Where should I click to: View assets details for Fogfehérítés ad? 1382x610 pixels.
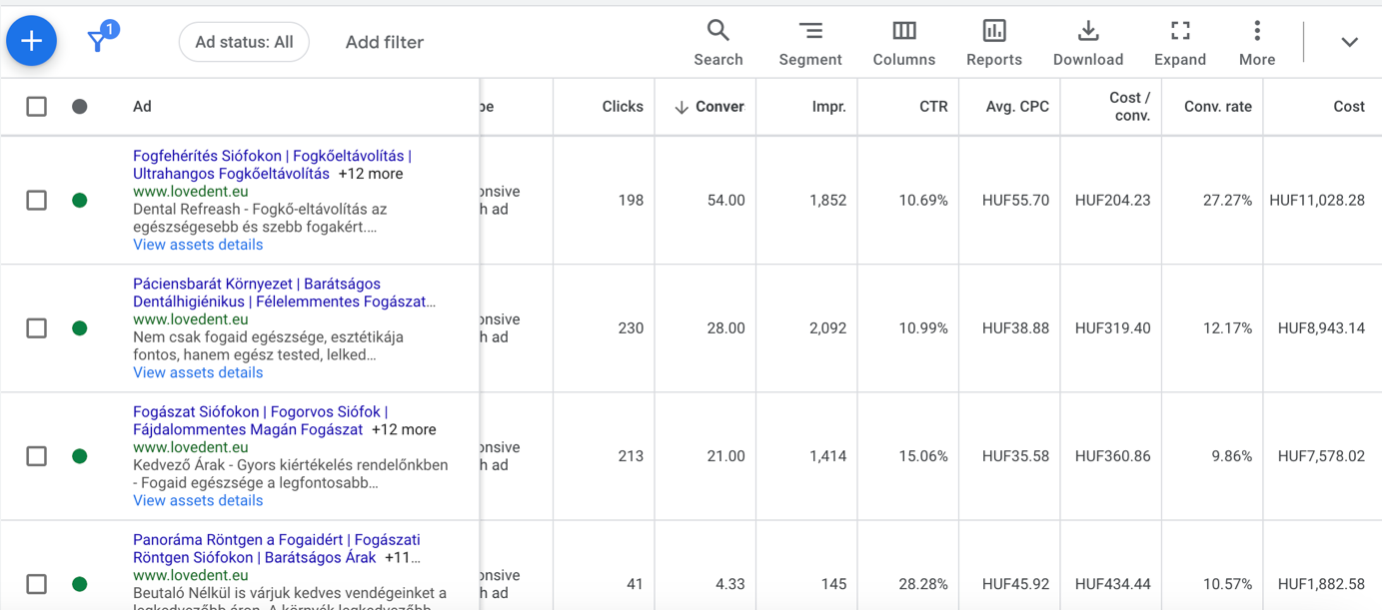(x=198, y=244)
